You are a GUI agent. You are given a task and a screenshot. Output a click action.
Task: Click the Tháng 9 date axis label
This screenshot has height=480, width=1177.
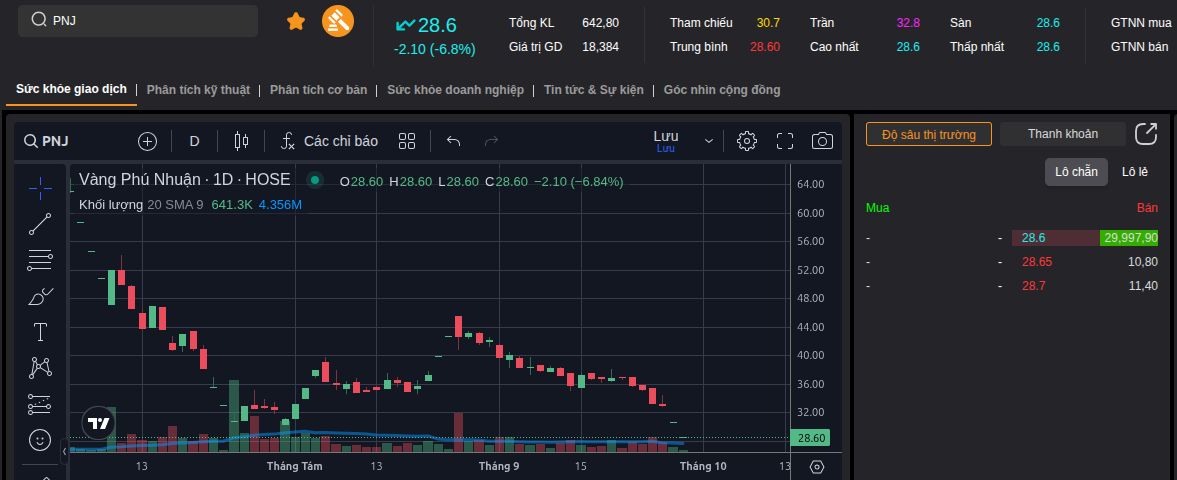[x=499, y=466]
